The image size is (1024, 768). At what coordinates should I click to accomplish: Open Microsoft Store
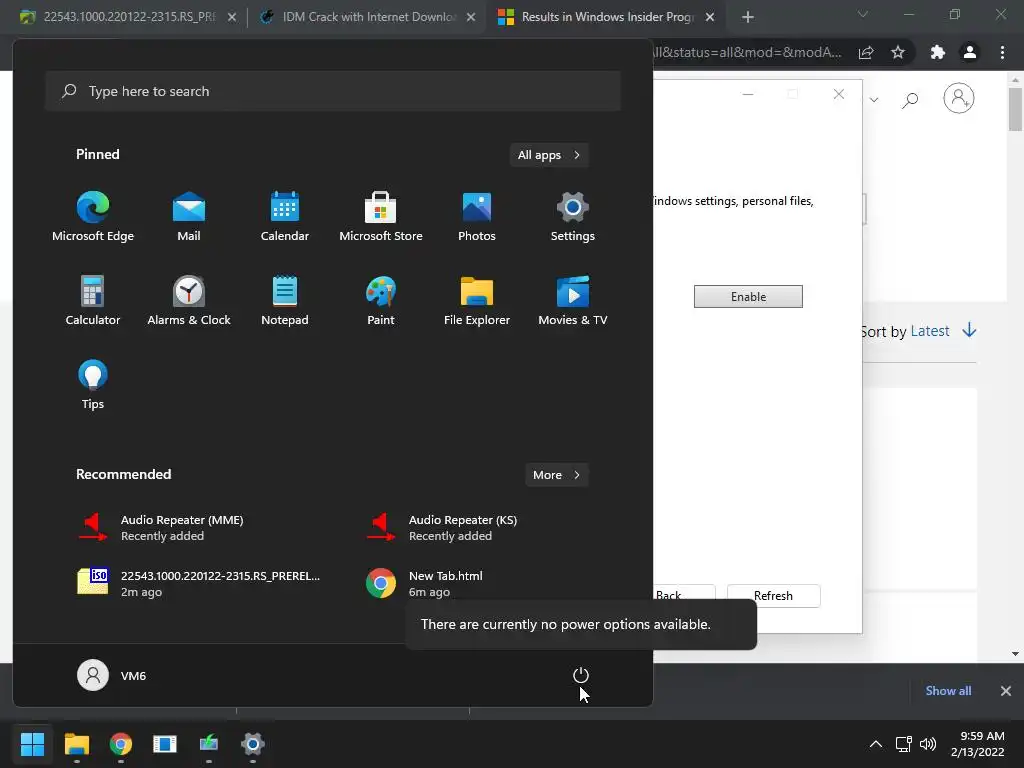pyautogui.click(x=381, y=217)
